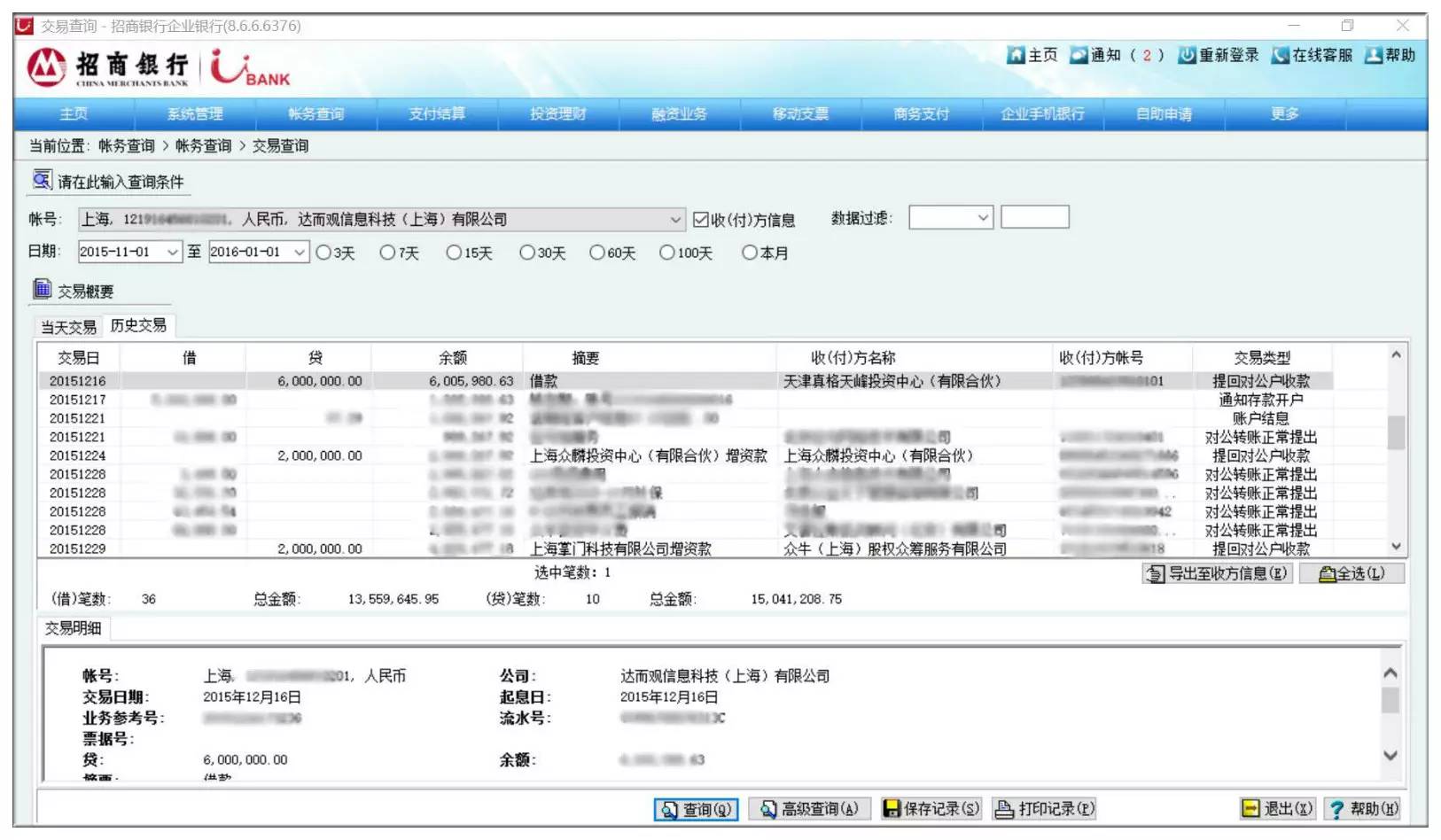This screenshot has height=840, width=1441.
Task: Open the 帐务查询 menu
Action: pos(316,113)
